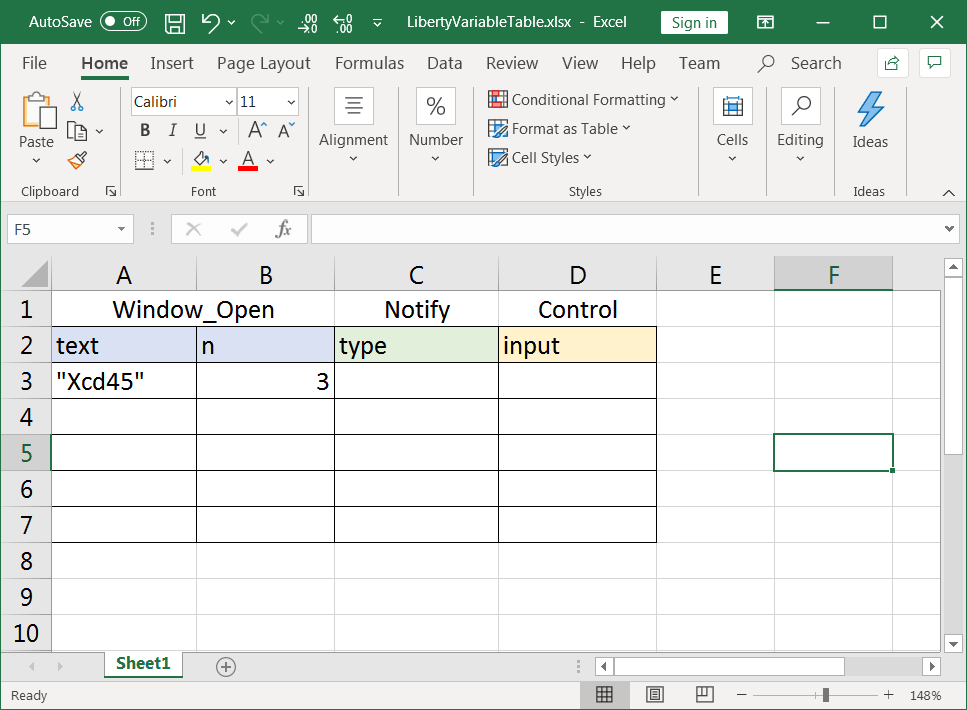Switch to the View tab

coord(580,63)
